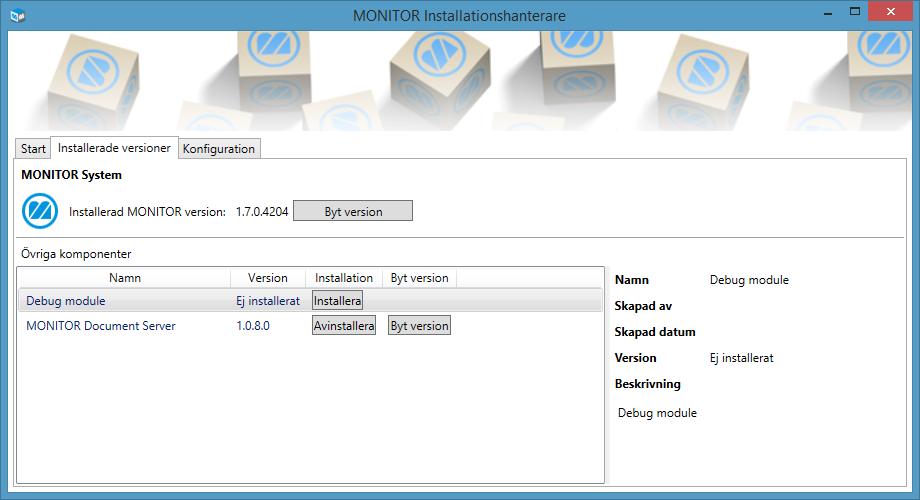Maximize the MONITOR Installationshanterare window

855,12
